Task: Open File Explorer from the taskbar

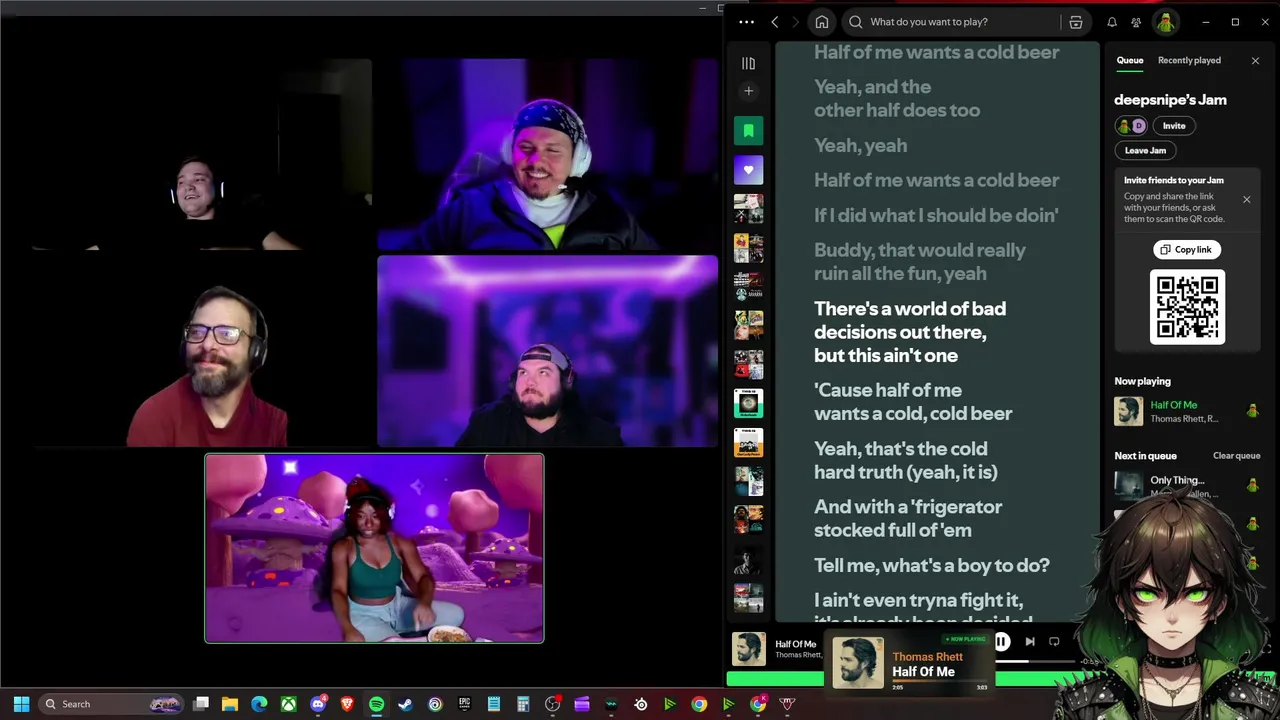Action: pyautogui.click(x=230, y=704)
